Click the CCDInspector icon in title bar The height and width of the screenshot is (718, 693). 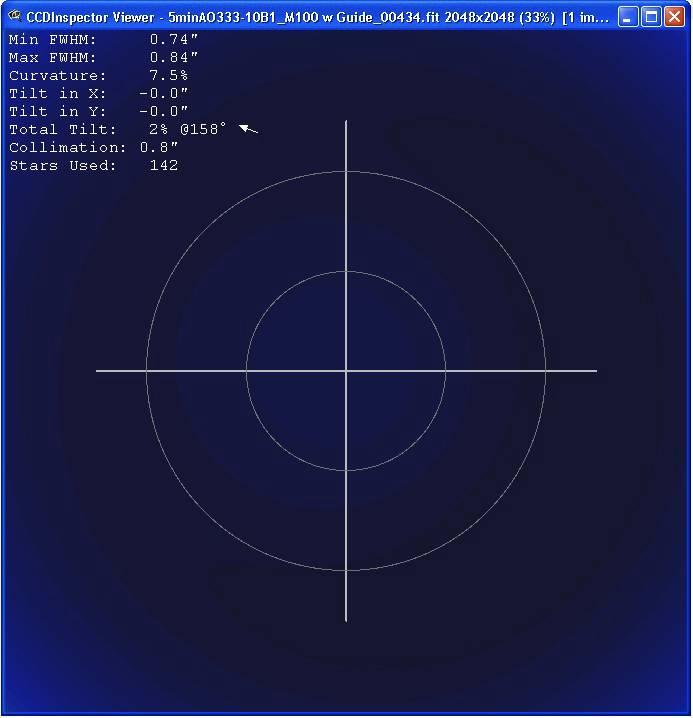(x=15, y=16)
